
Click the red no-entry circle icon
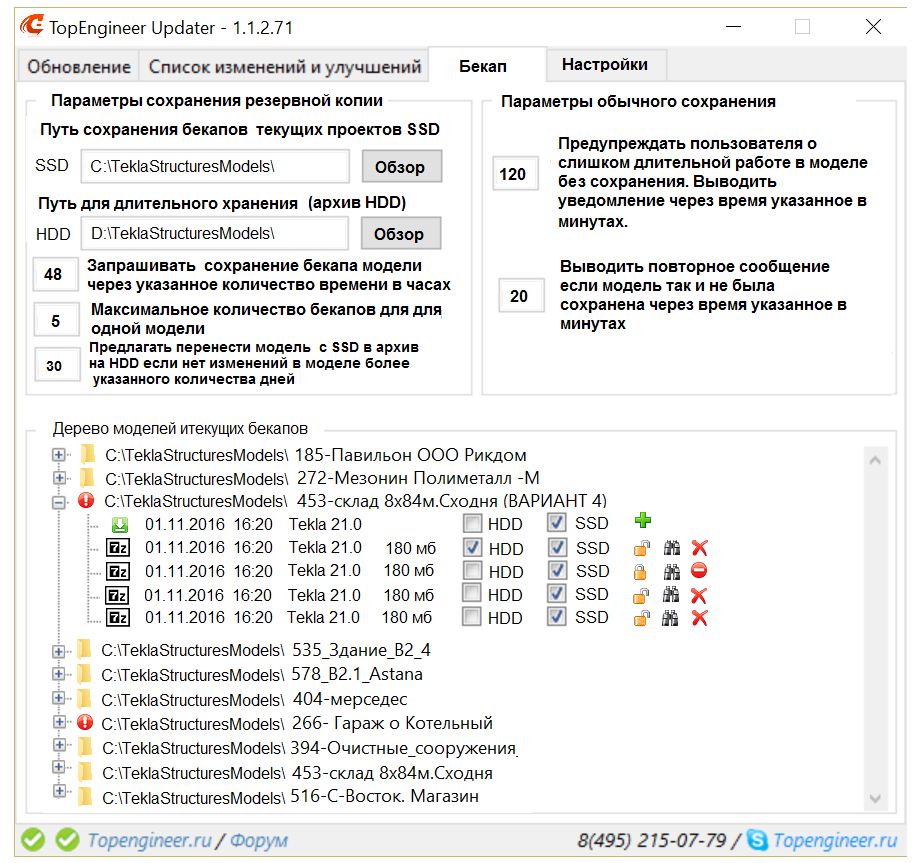pos(699,570)
